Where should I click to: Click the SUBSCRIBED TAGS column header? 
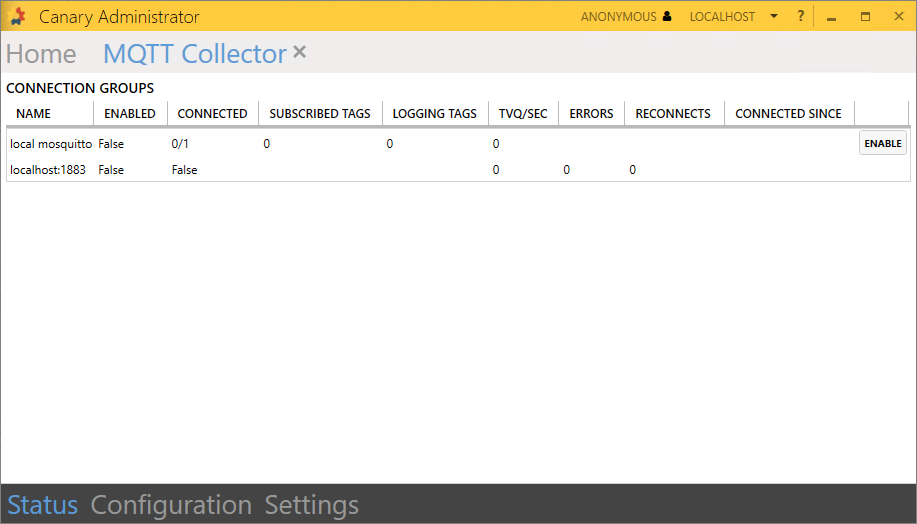click(x=320, y=114)
